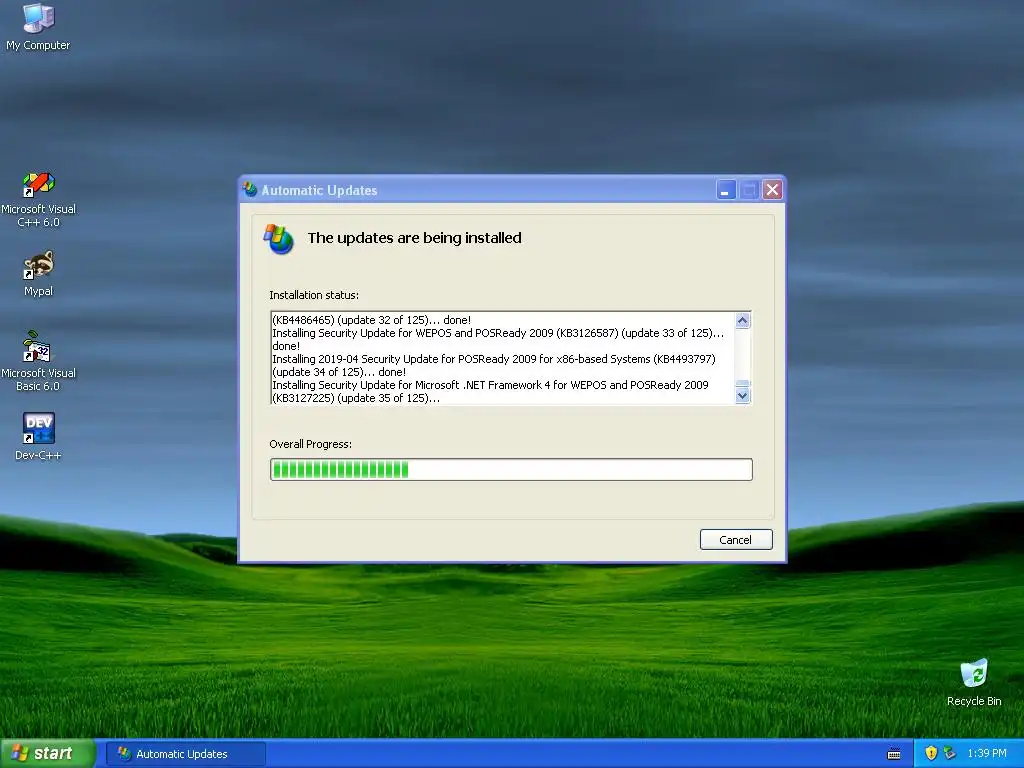Open the My Computer desktop icon
Image resolution: width=1024 pixels, height=768 pixels.
pyautogui.click(x=38, y=27)
